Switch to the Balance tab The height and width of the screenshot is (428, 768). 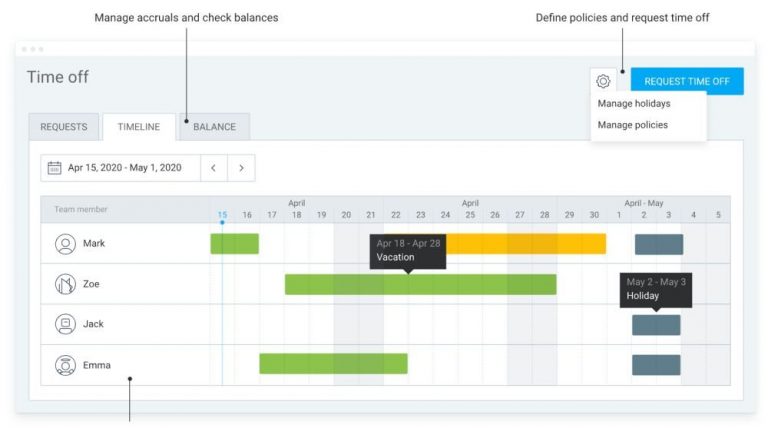click(214, 127)
